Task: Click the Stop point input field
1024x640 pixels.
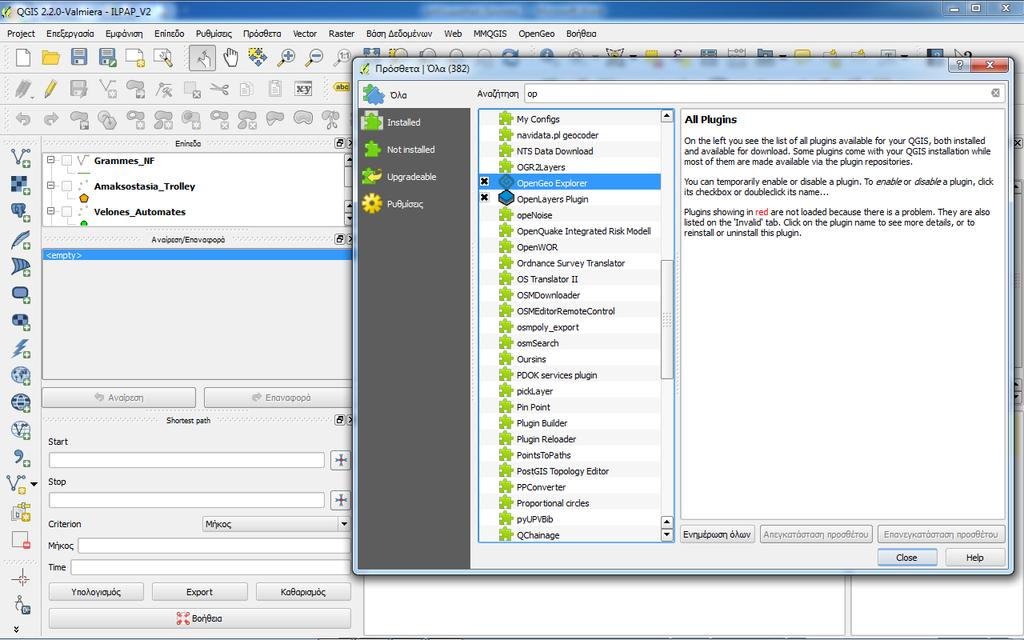Action: point(187,500)
